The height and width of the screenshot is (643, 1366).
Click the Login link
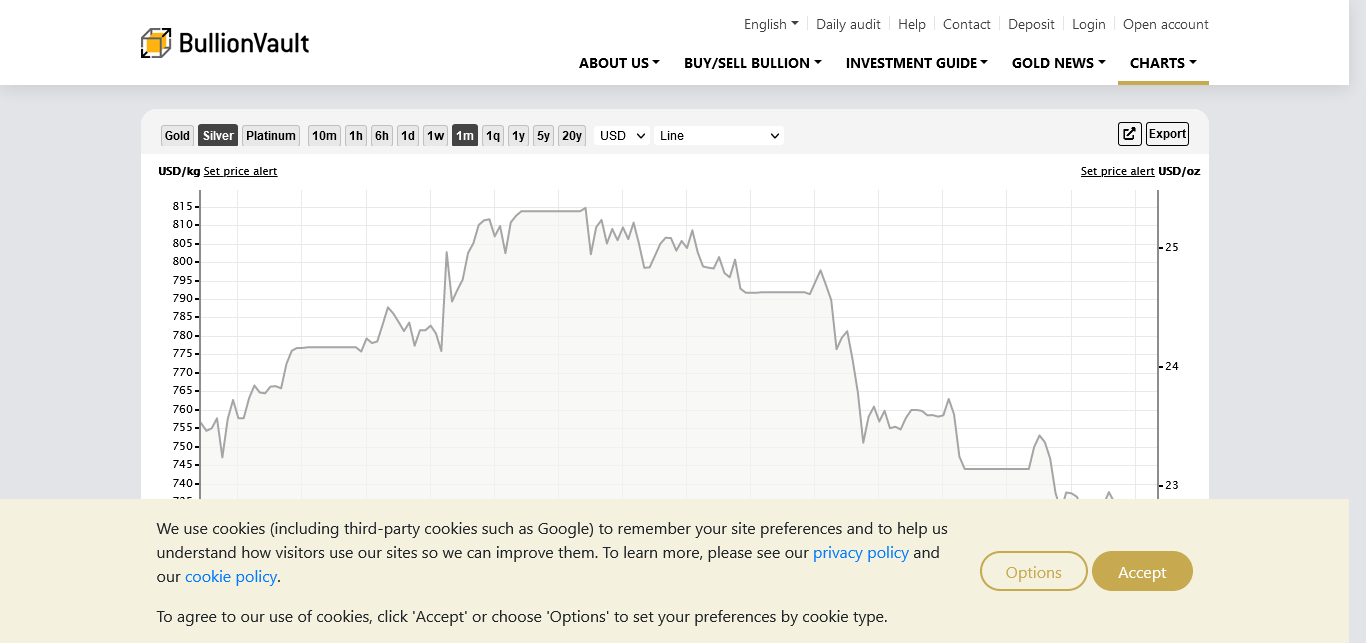[x=1088, y=24]
